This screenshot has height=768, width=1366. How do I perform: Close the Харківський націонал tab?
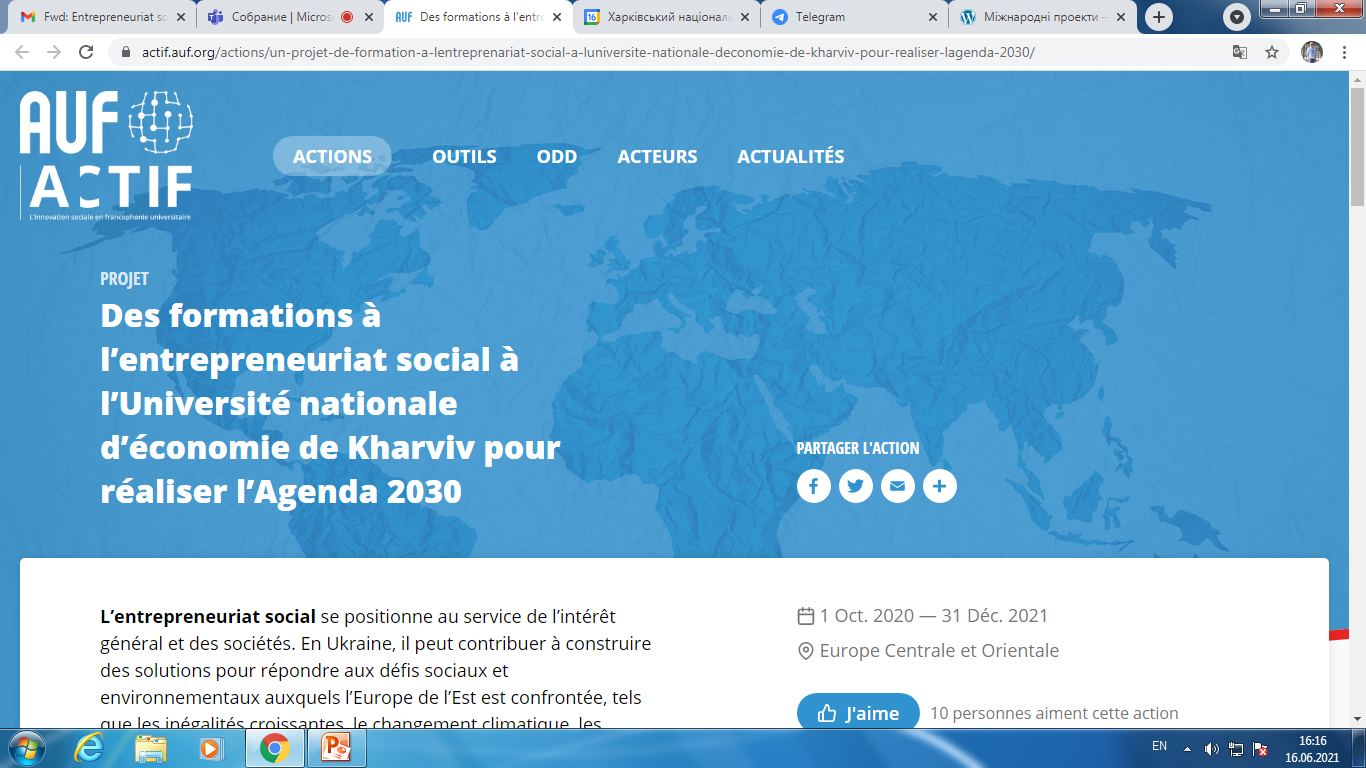[x=745, y=17]
